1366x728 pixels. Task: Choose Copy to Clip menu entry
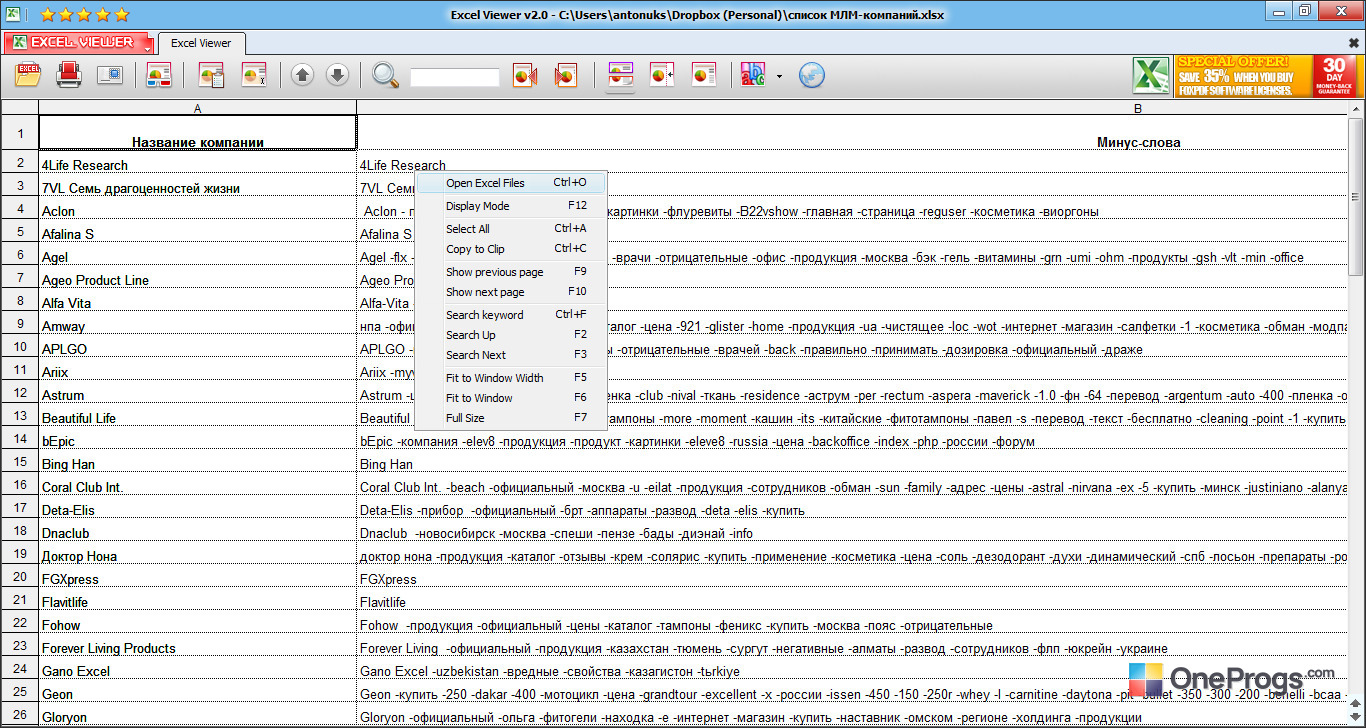pyautogui.click(x=511, y=249)
